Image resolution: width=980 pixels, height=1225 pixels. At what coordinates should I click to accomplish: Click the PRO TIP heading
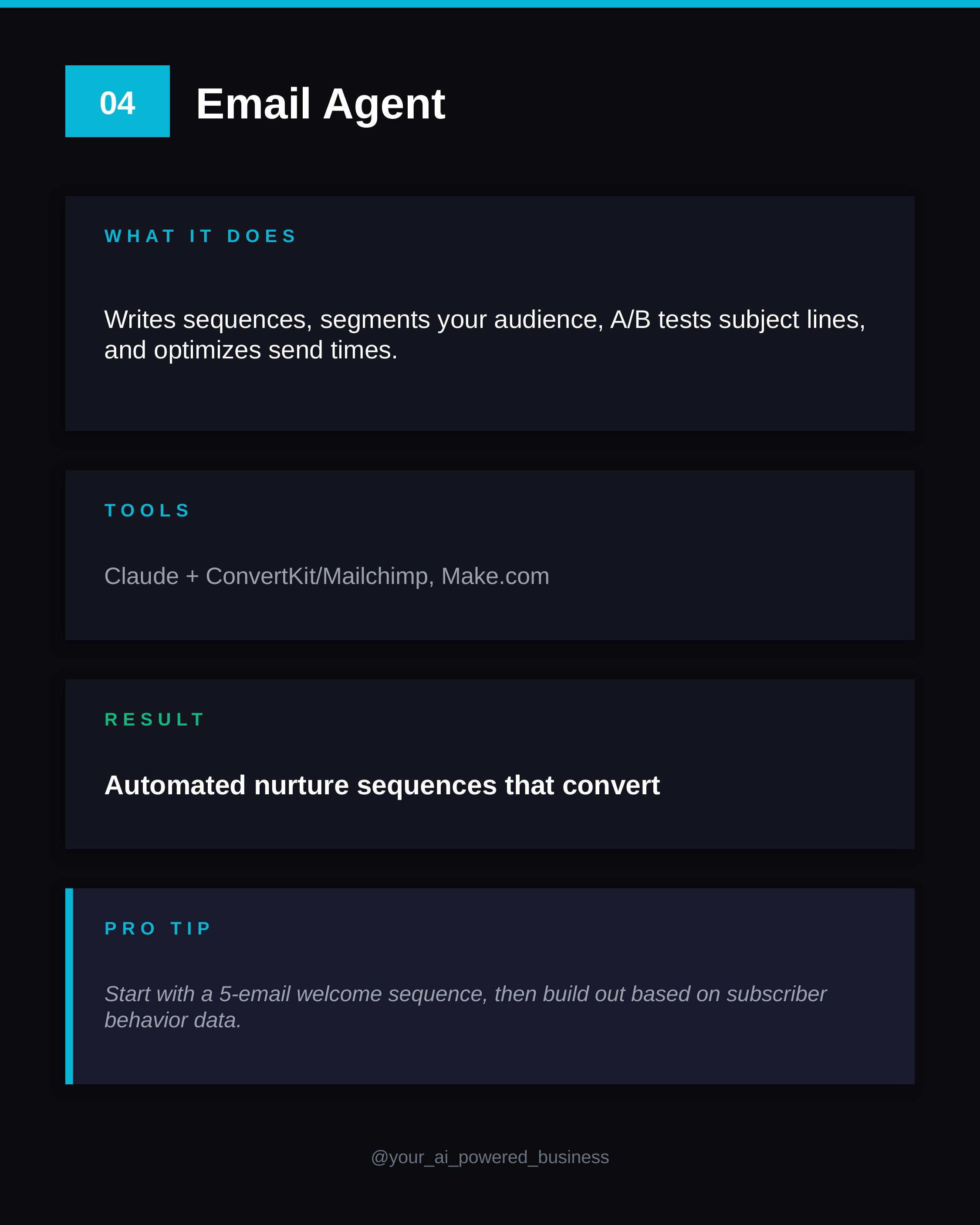(x=158, y=928)
